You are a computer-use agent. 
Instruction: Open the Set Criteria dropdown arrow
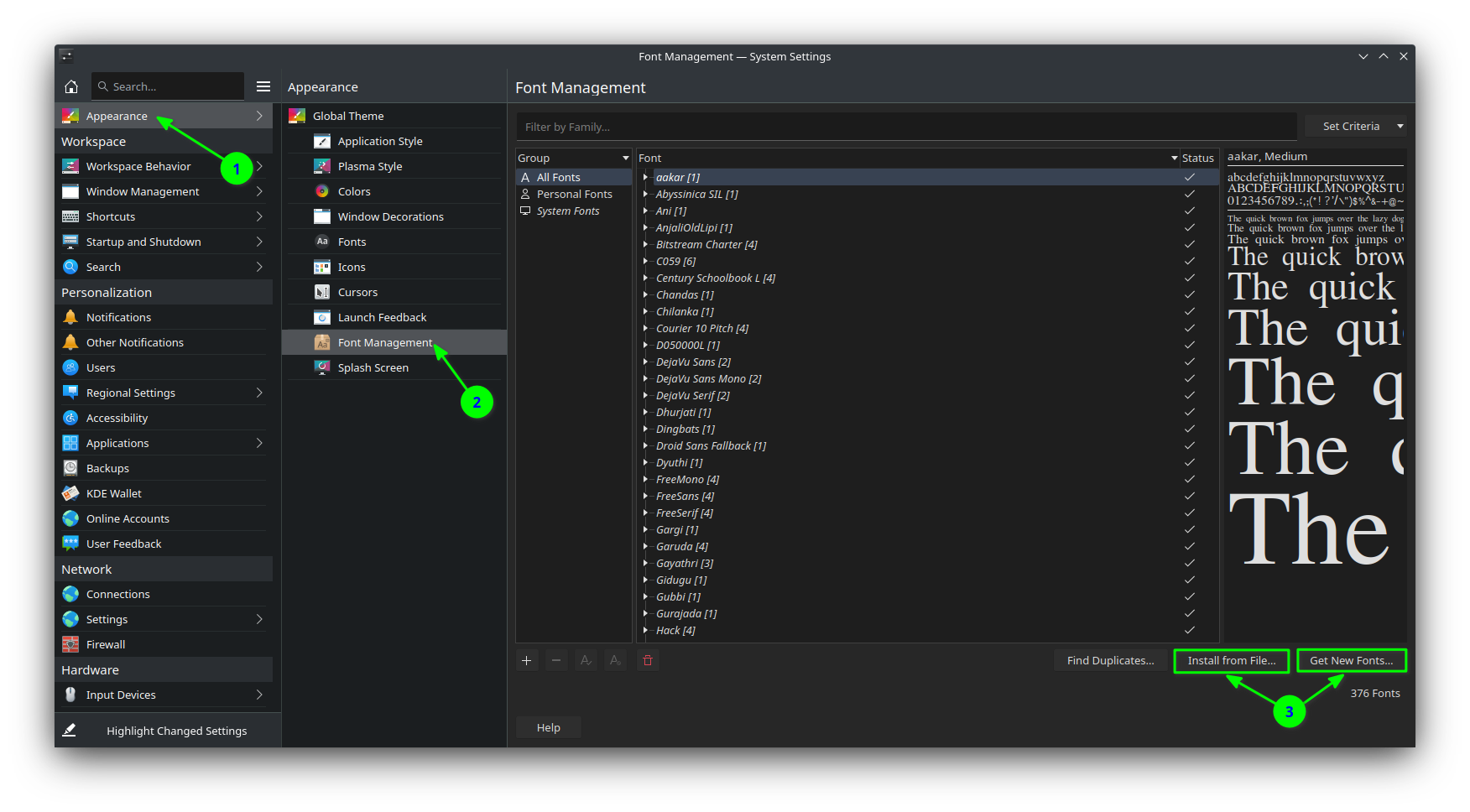coord(1400,126)
